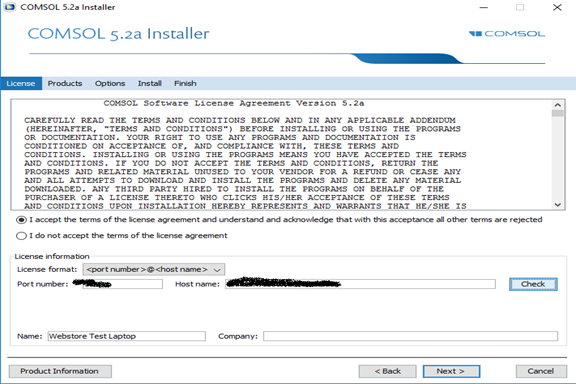Click the Host name input field
576x384 pixels.
pyautogui.click(x=360, y=284)
